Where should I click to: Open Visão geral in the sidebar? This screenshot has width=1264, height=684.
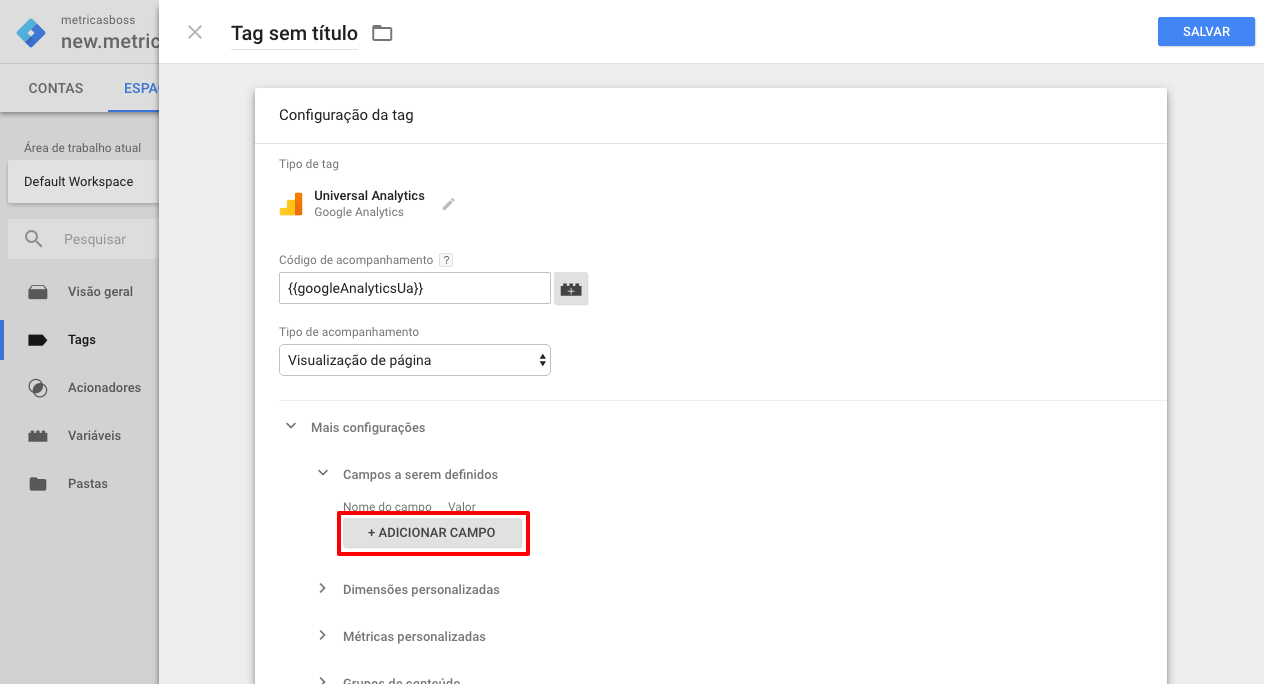[x=100, y=292]
